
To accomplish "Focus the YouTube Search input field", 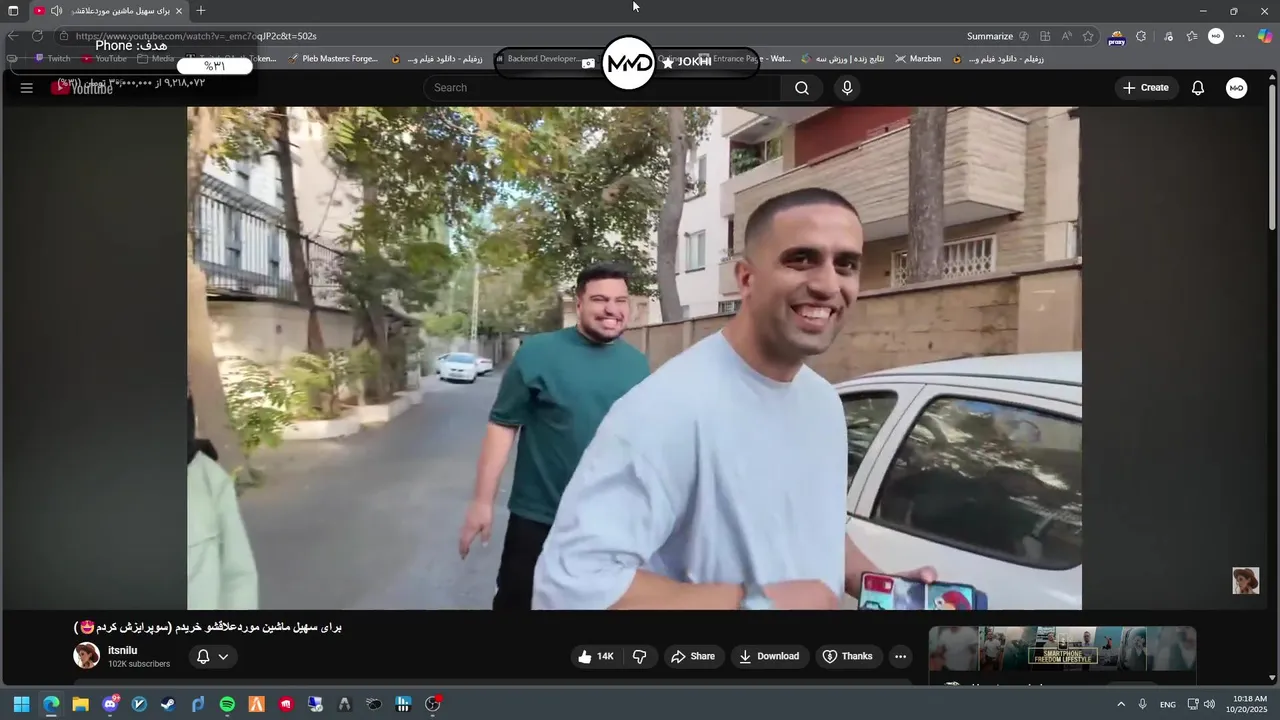I will tap(602, 88).
